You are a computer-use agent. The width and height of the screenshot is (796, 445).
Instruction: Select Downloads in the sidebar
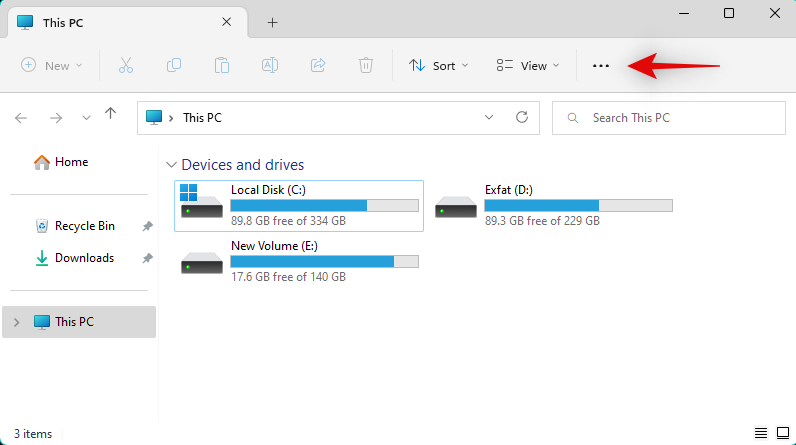pos(84,258)
